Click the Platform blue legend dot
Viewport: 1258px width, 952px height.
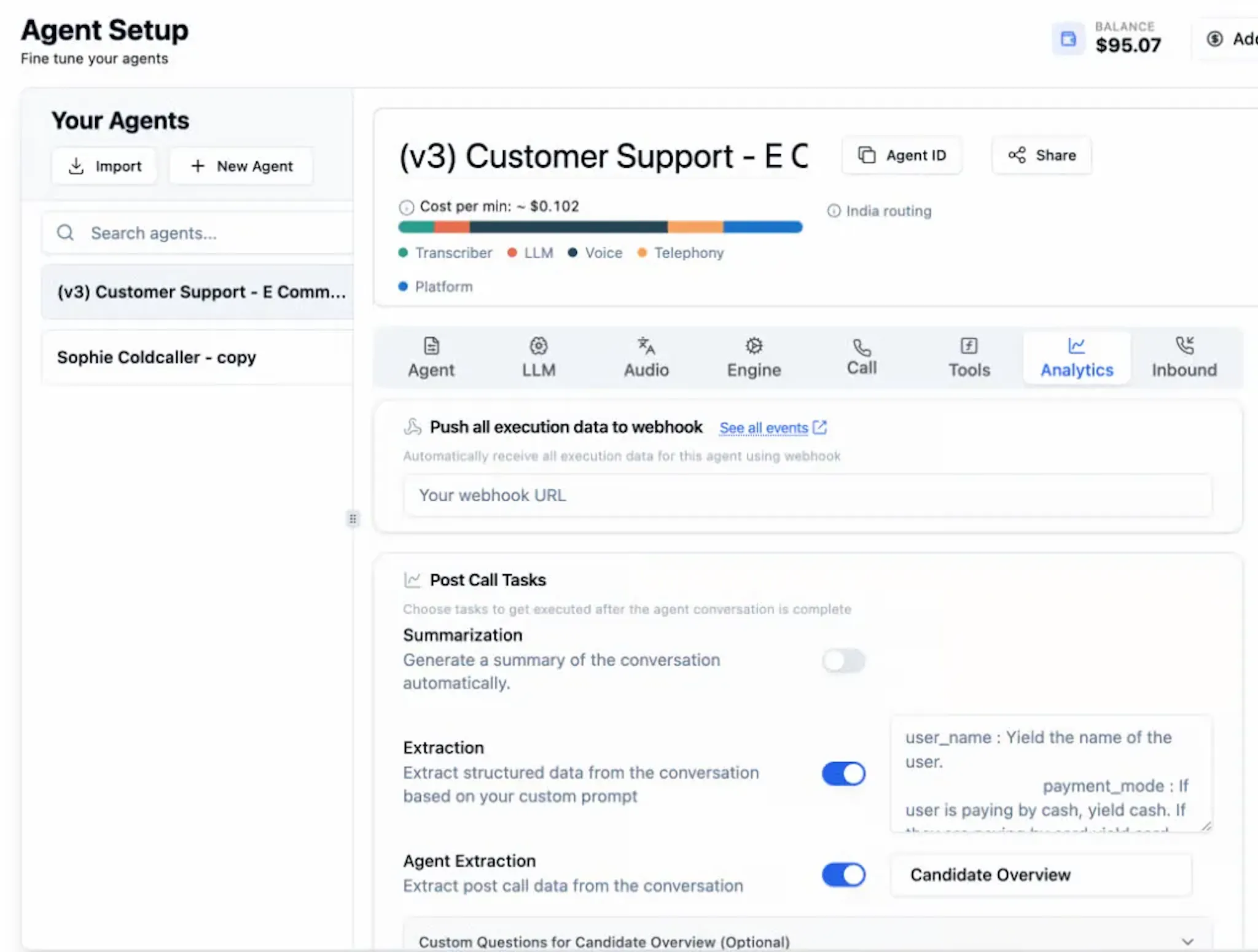click(403, 286)
